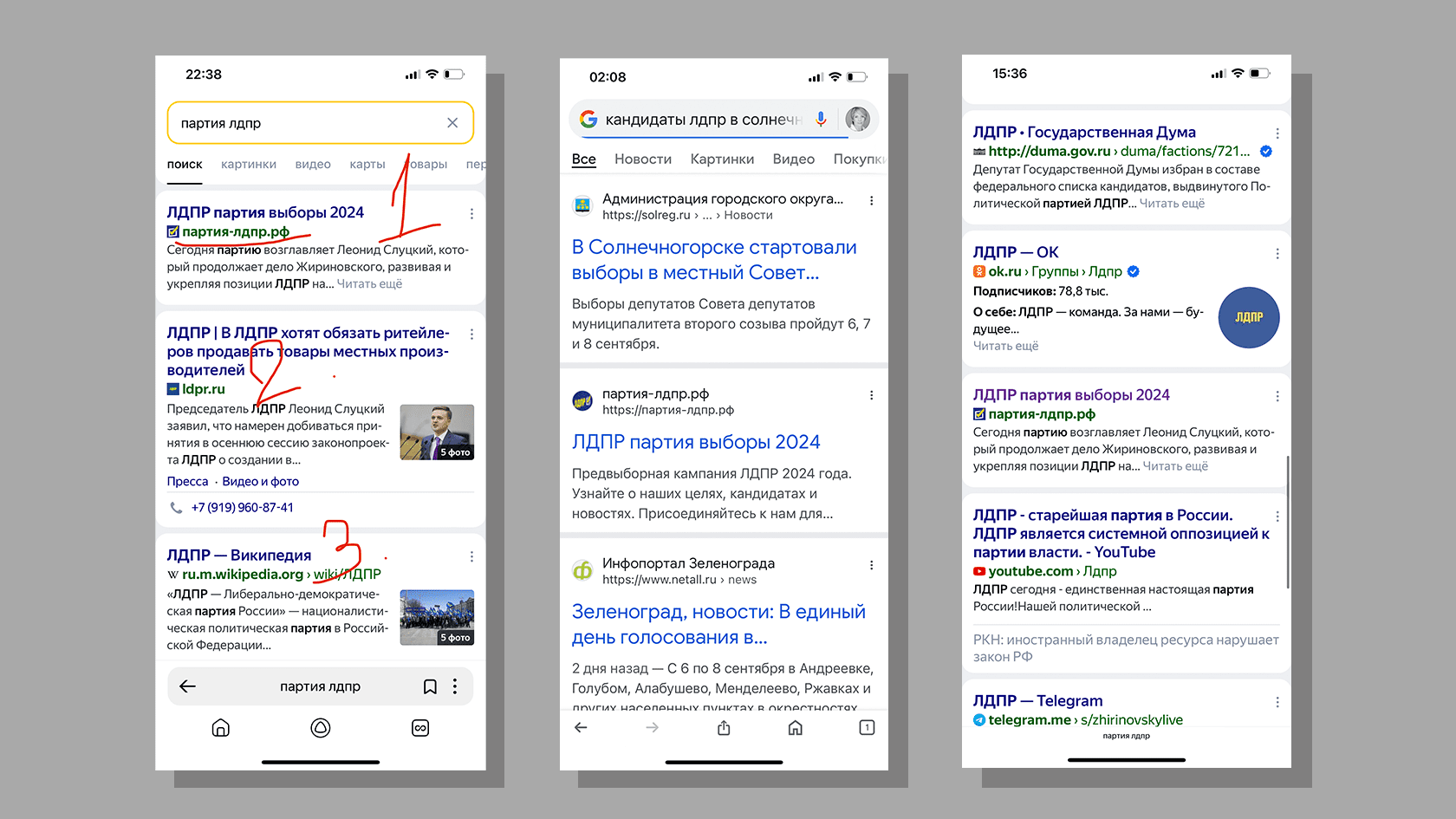Open options for ЛДПР • Государственная Дума result
Viewport: 1456px width, 819px height.
pyautogui.click(x=1277, y=133)
